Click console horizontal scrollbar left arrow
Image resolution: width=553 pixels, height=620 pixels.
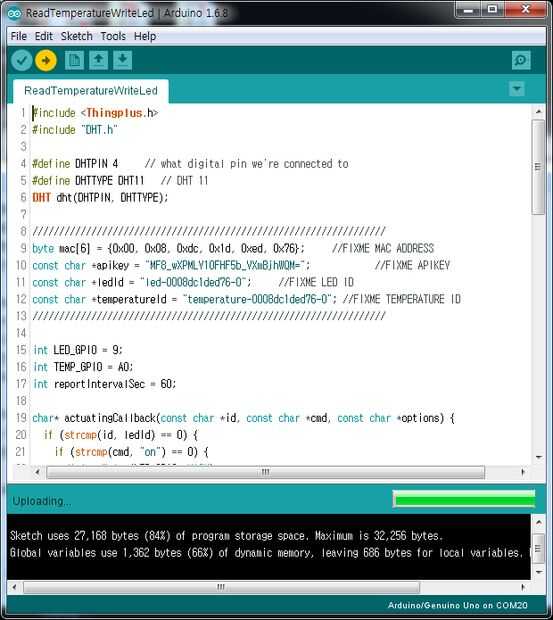pyautogui.click(x=14, y=587)
